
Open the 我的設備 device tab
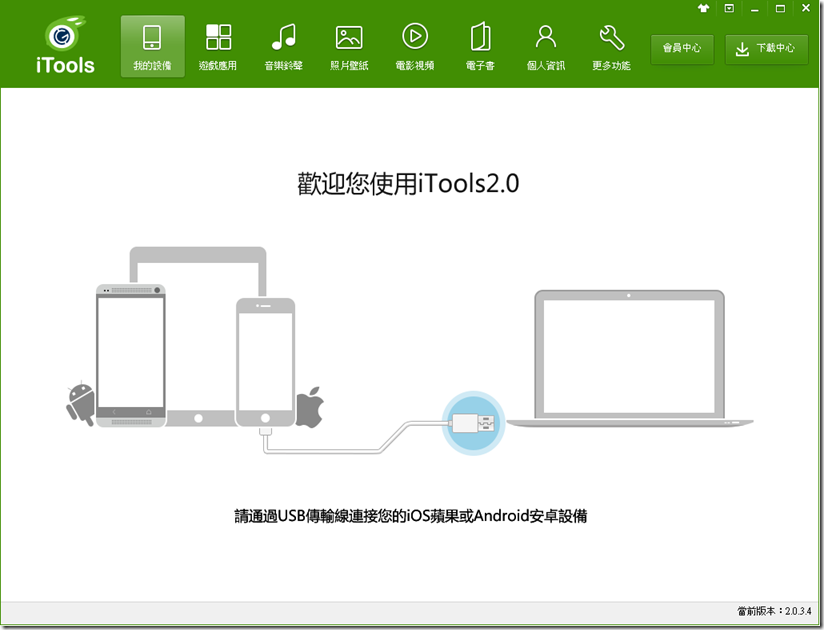pos(152,46)
